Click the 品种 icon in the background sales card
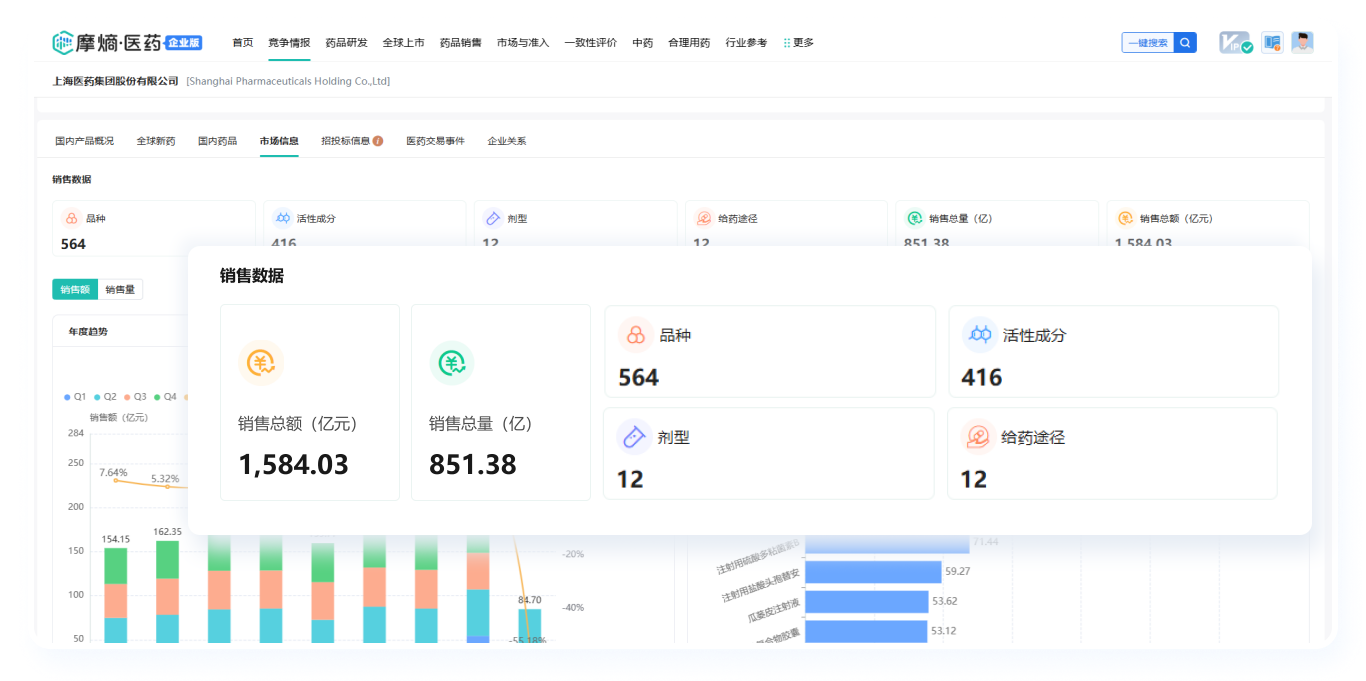Screen dimensions: 1366x681 point(71,218)
